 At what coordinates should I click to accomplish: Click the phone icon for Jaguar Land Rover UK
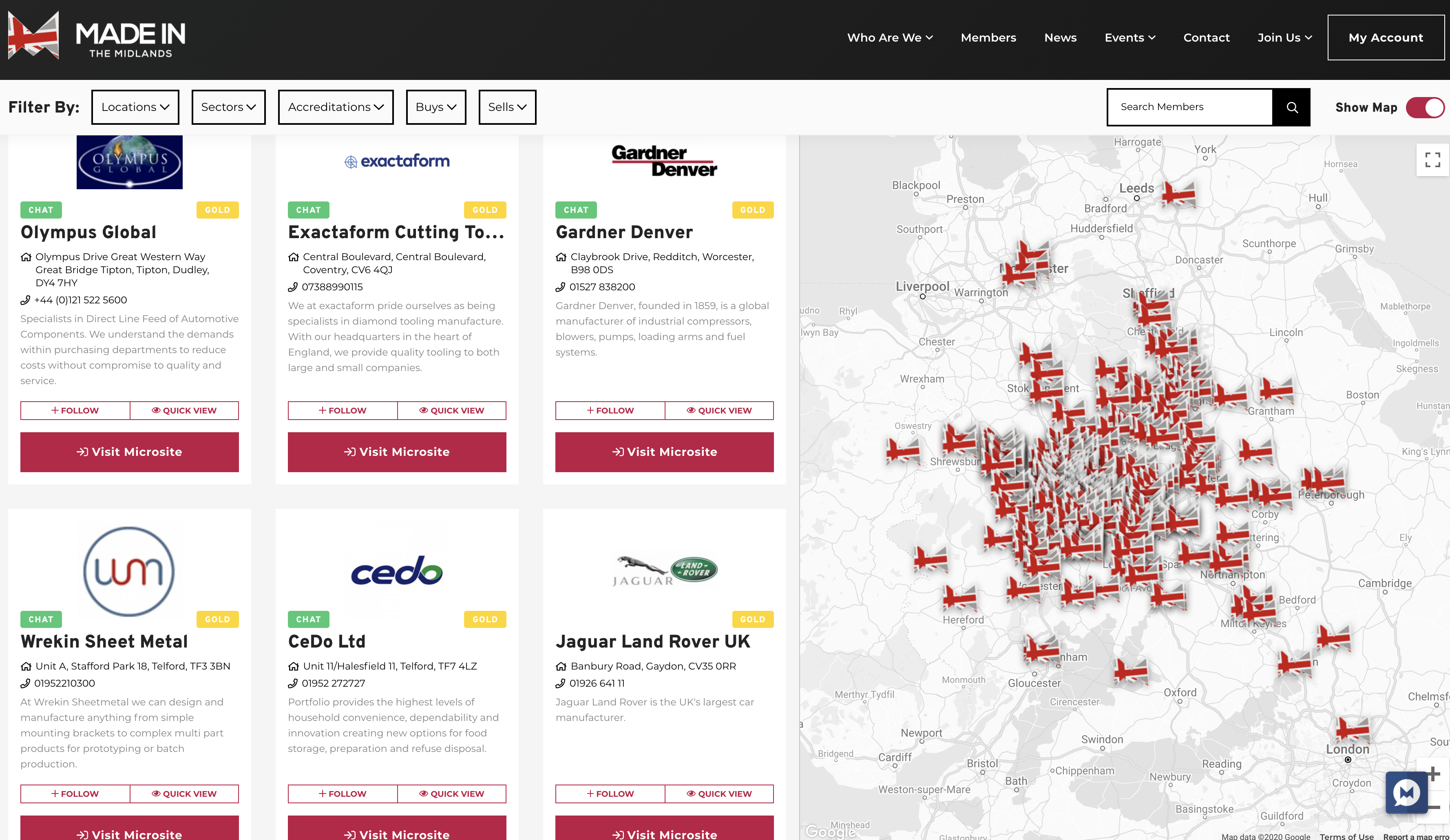[560, 683]
